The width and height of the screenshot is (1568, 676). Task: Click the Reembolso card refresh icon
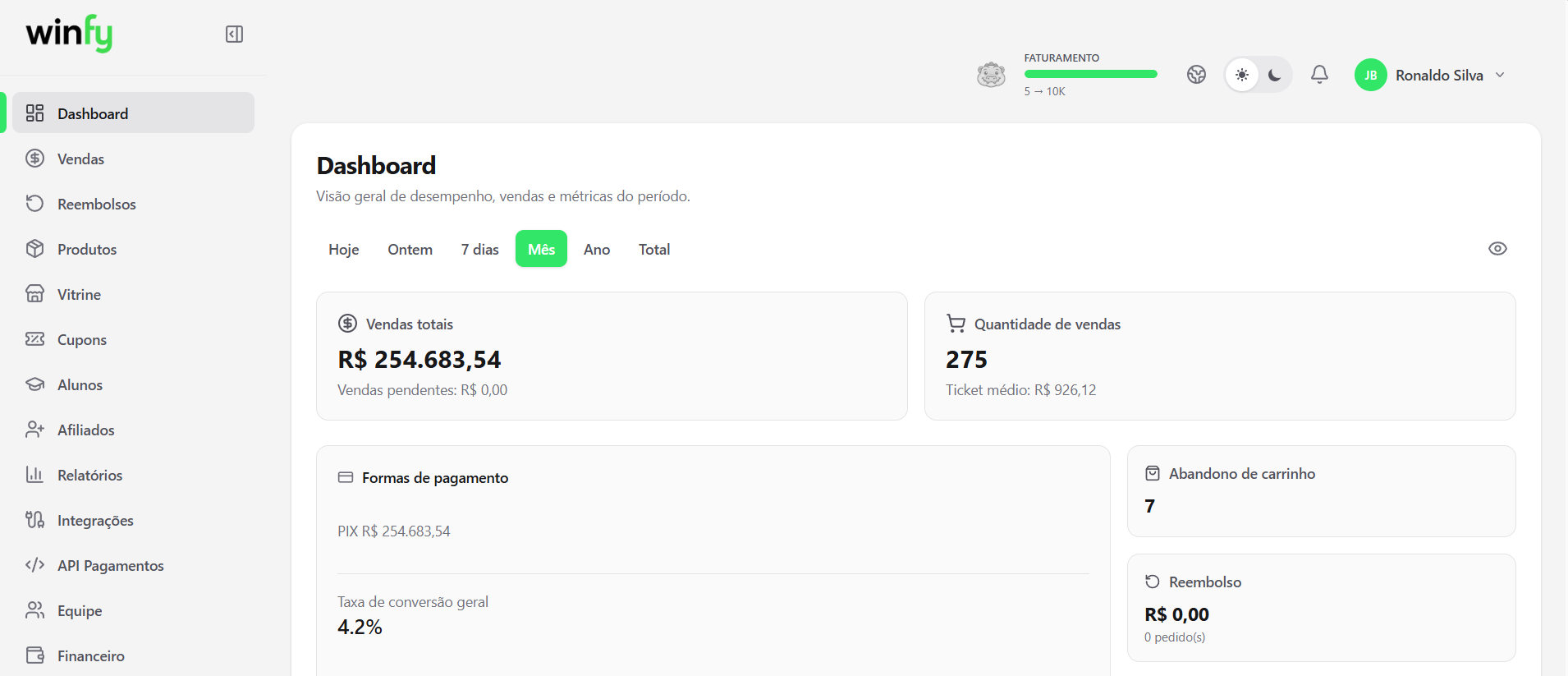coord(1153,582)
